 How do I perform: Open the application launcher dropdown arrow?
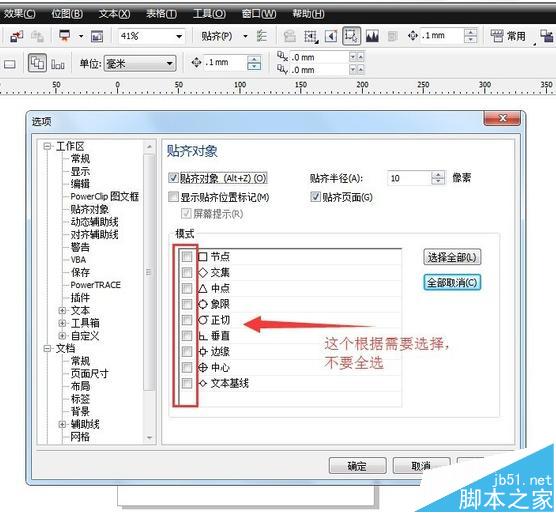tap(81, 36)
